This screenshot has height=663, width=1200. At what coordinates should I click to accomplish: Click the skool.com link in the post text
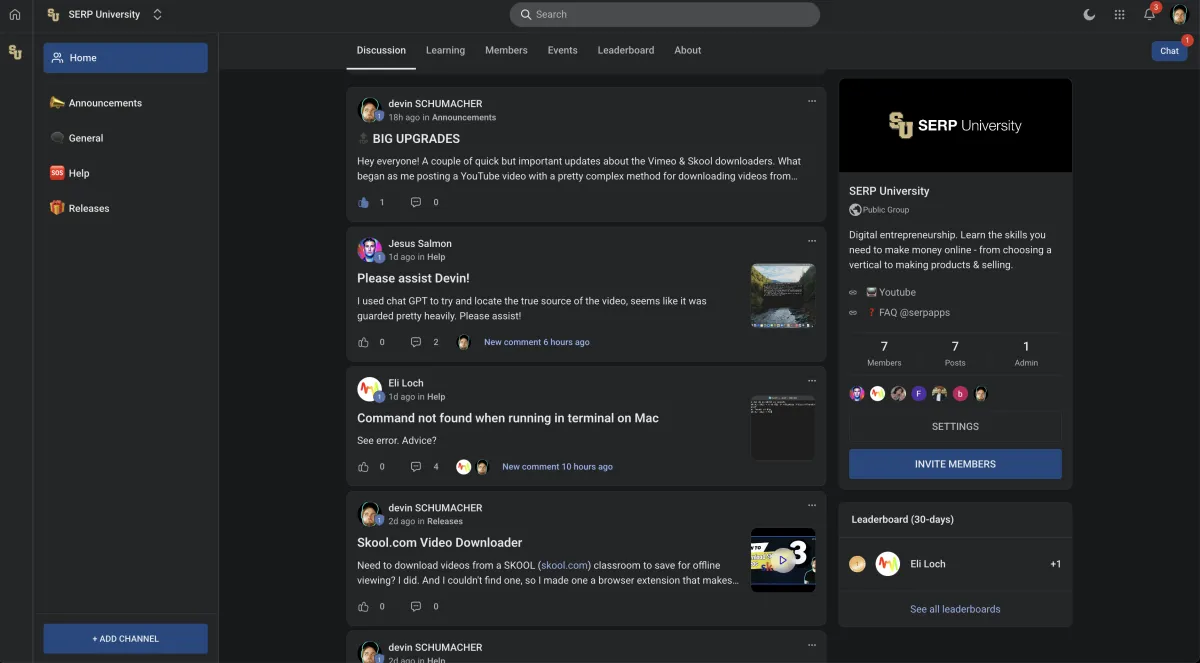pos(565,565)
